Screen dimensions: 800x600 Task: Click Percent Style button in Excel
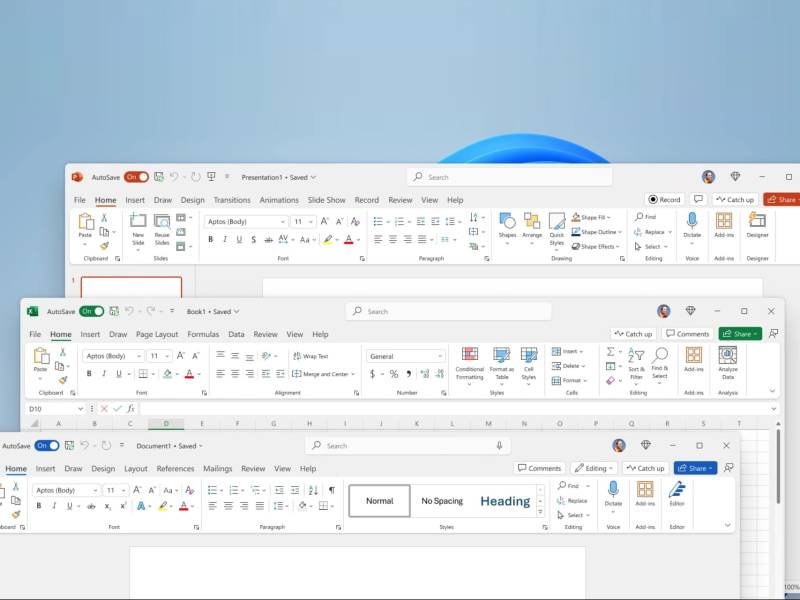click(394, 374)
